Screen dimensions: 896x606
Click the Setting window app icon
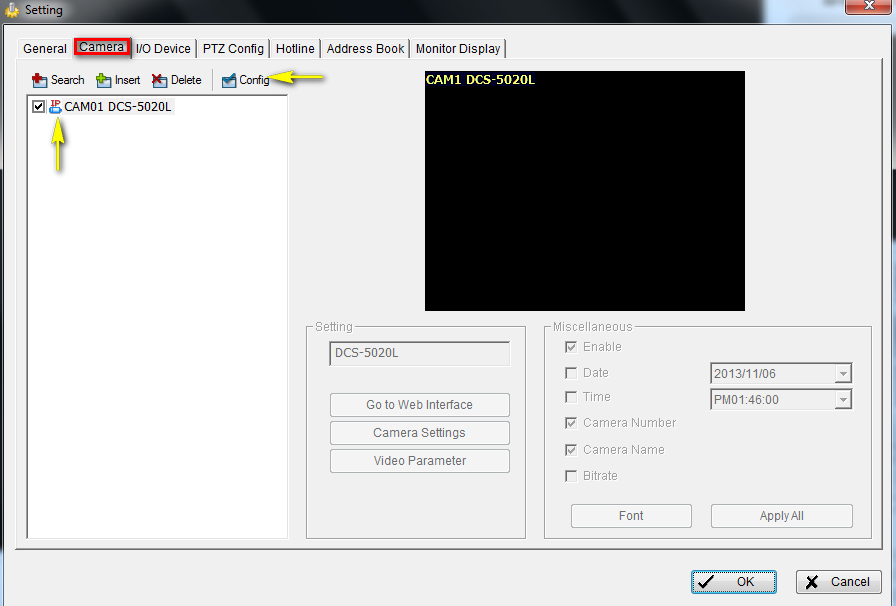pos(11,10)
